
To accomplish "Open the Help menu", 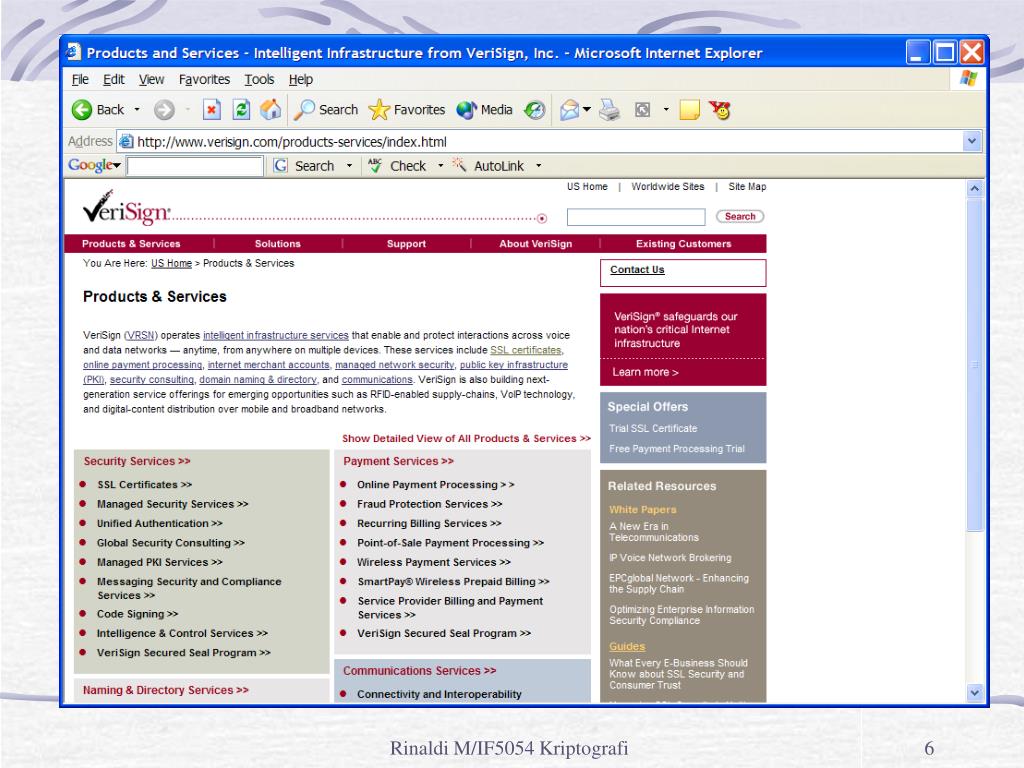I will click(x=301, y=80).
